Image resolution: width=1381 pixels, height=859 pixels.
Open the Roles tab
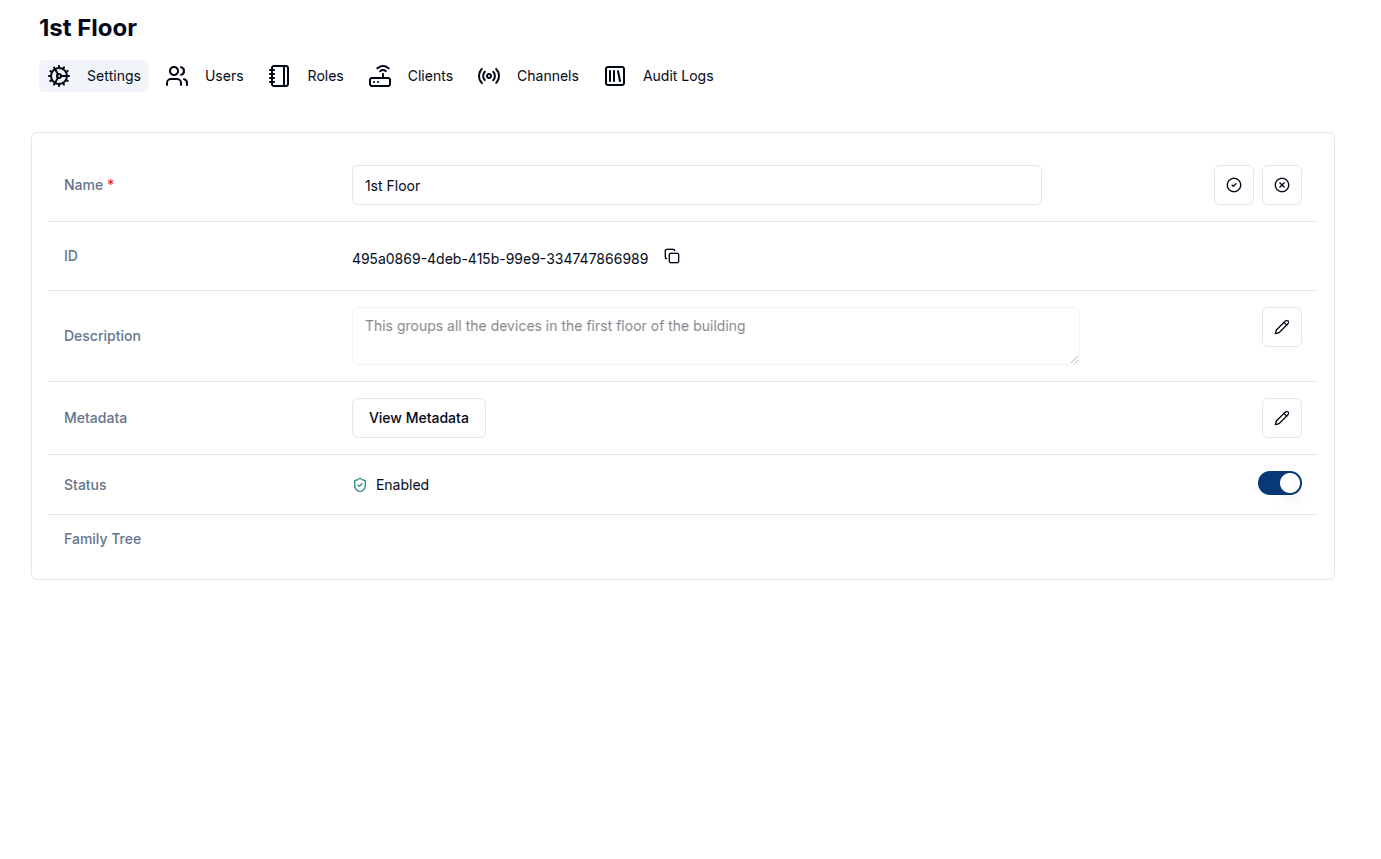tap(306, 76)
